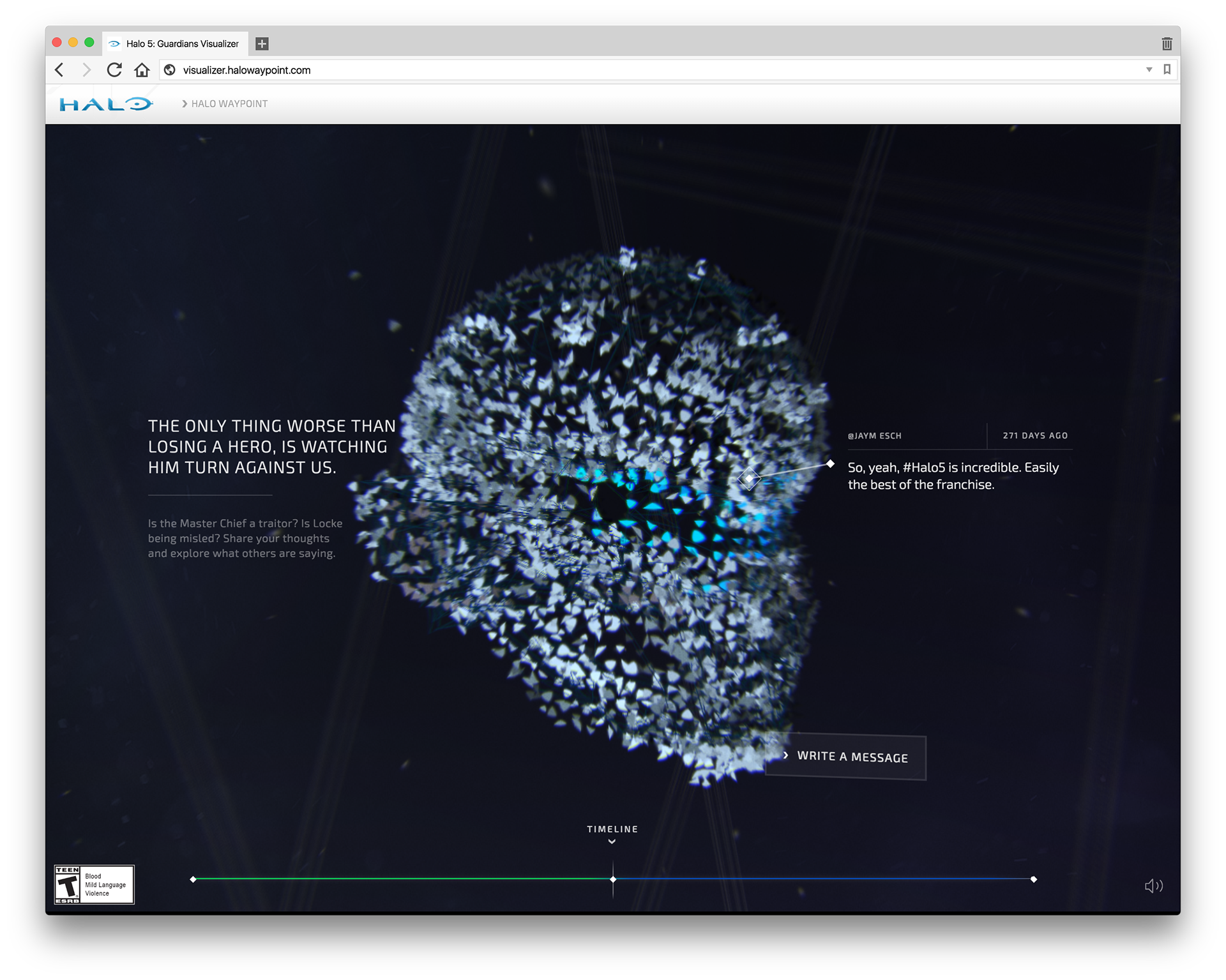Open the address bar history dropdown arrow

click(1149, 70)
